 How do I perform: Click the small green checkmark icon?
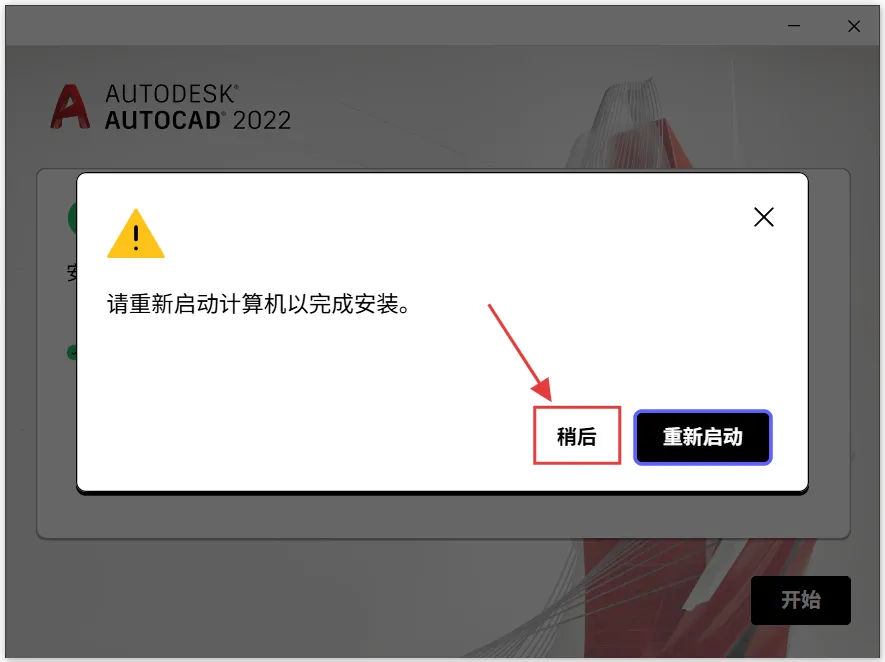tap(72, 353)
